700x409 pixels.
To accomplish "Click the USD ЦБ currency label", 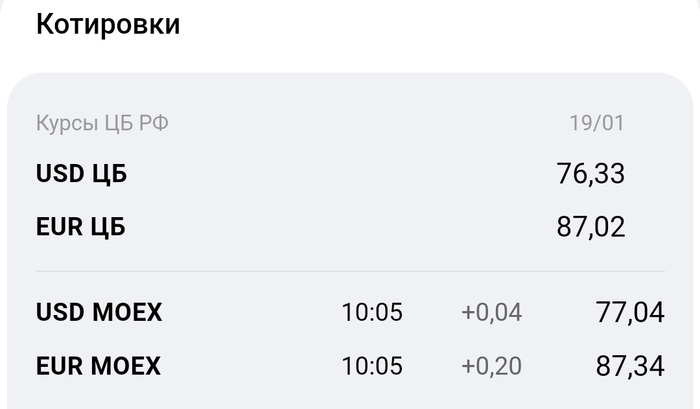I will point(82,173).
